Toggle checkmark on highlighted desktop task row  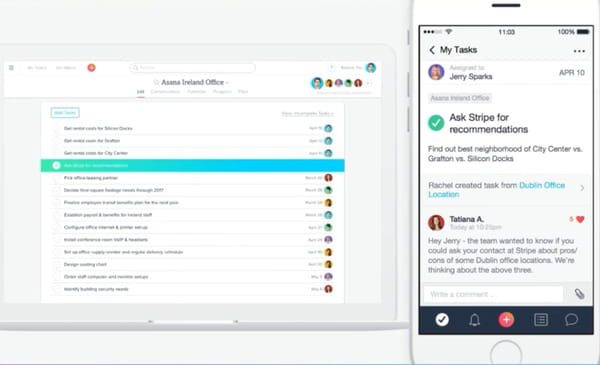click(x=56, y=165)
